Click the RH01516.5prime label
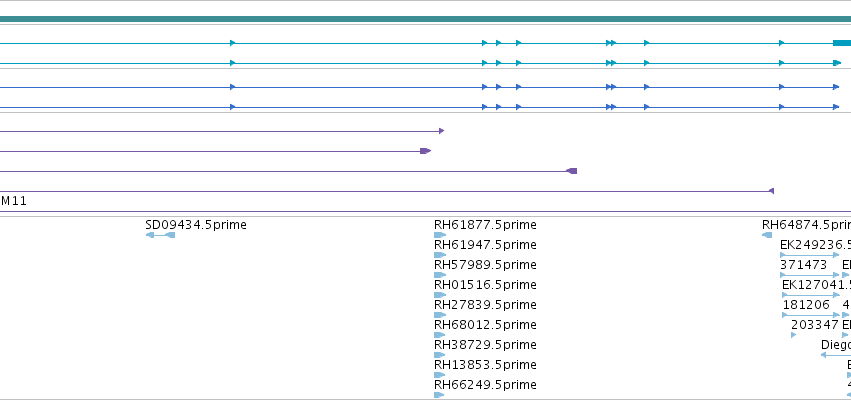 485,285
